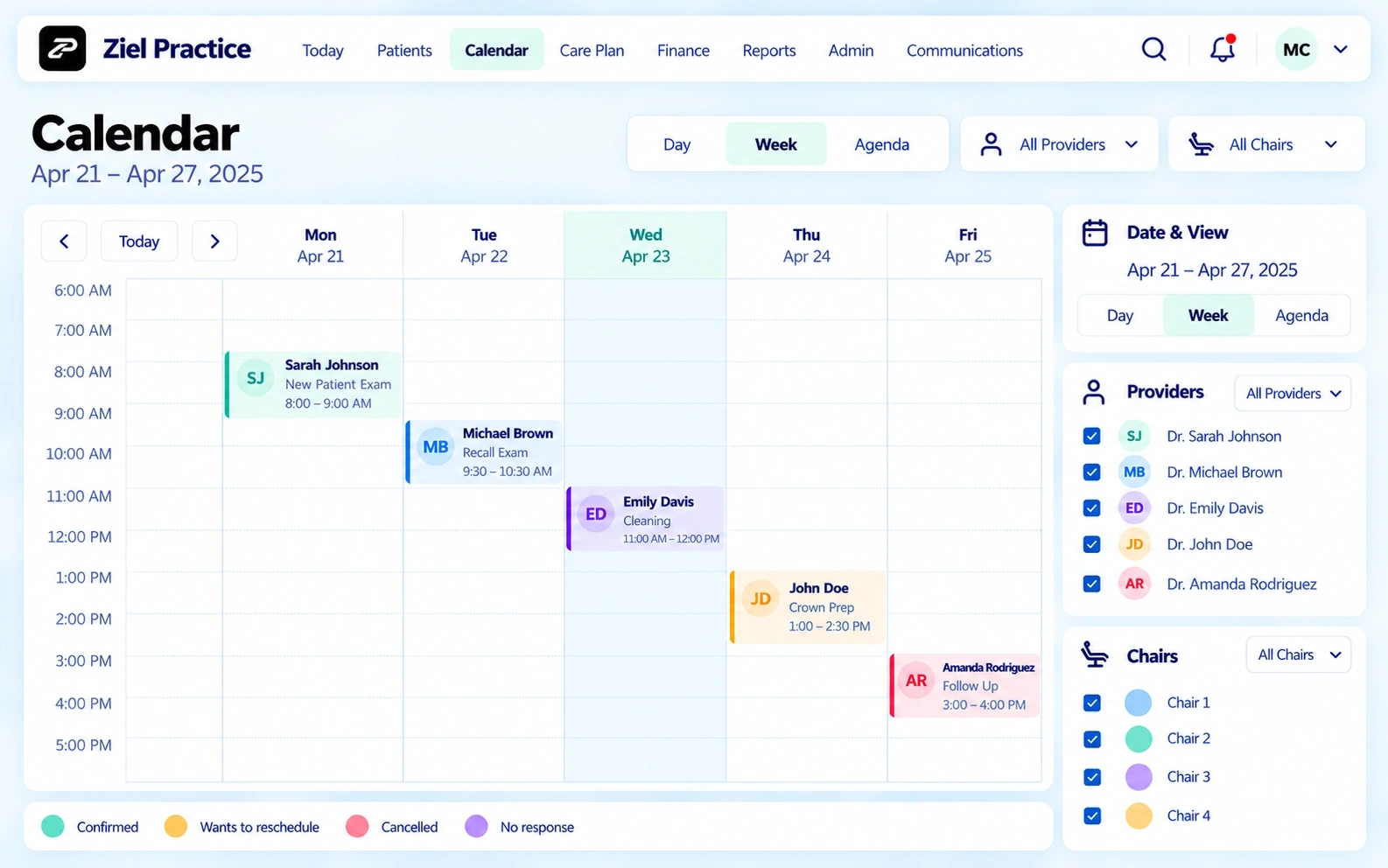Select Agenda in Date & View panel

coord(1301,316)
